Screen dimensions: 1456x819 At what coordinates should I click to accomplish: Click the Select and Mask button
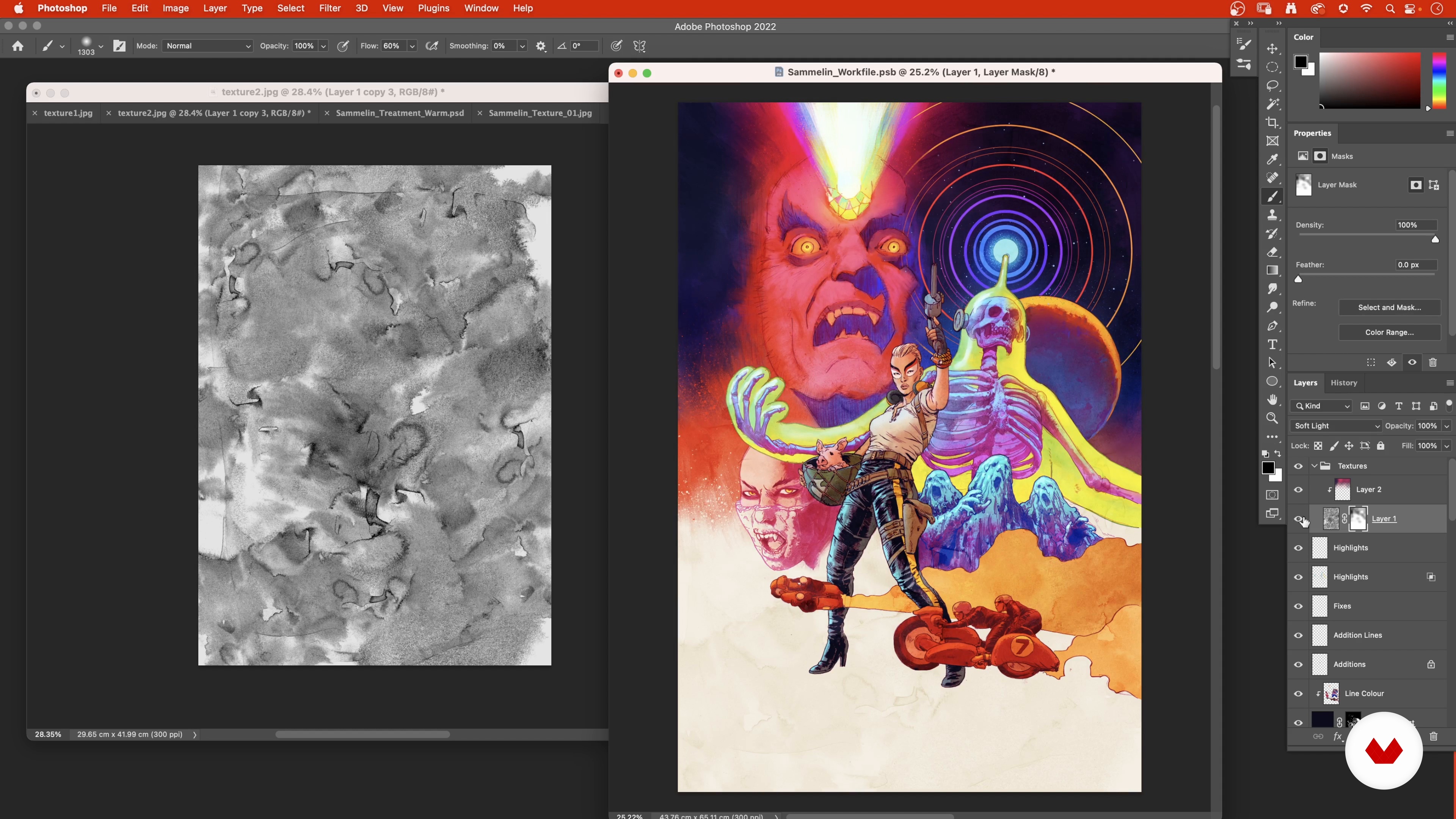tap(1389, 308)
